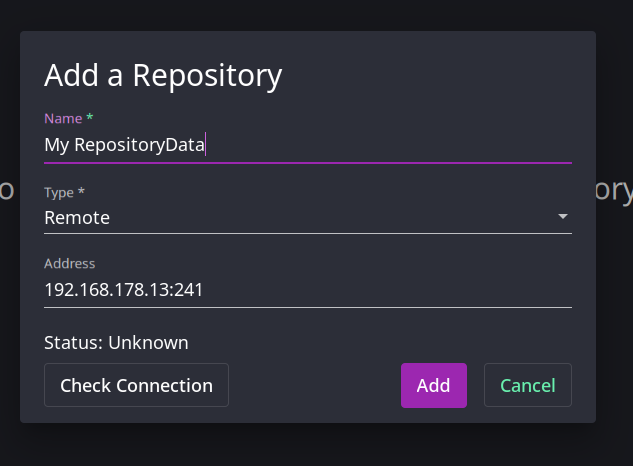Screen dimensions: 633x466
Task: Click the asterisk beside Type label
Action: pos(81,191)
